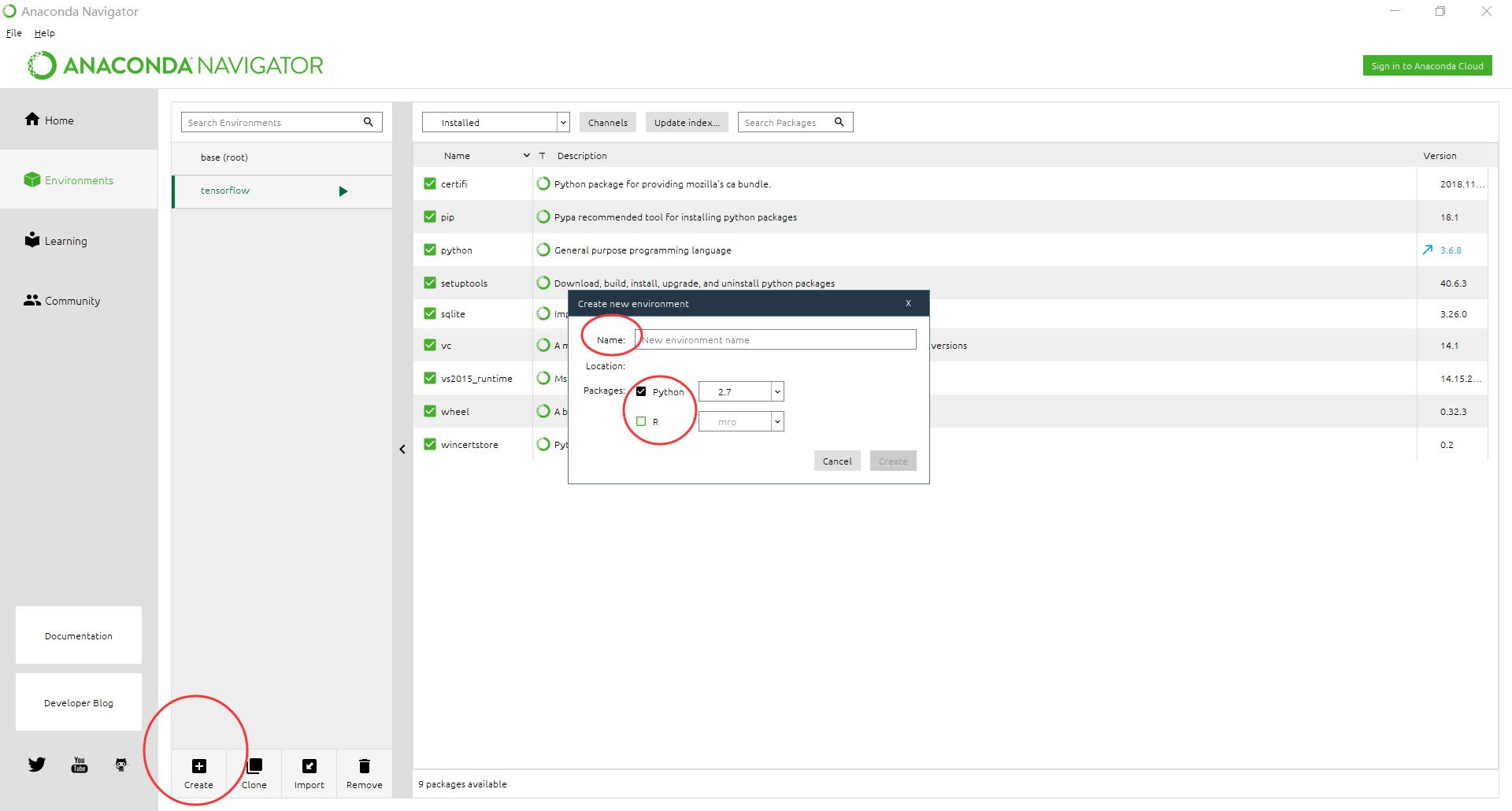Collapse the environments panel with the arrow
This screenshot has height=811, width=1512.
pyautogui.click(x=402, y=450)
